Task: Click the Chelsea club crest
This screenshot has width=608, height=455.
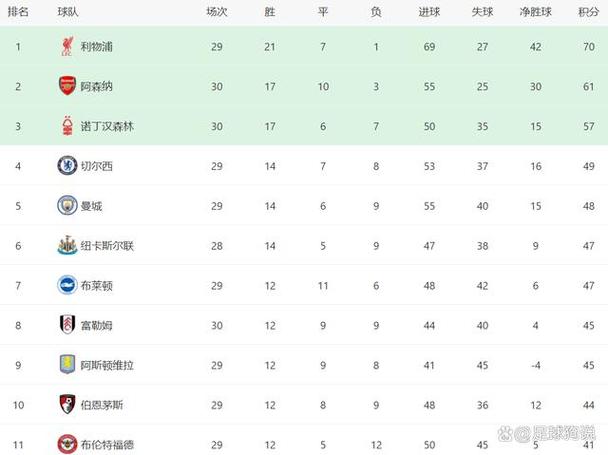Action: coord(67,166)
